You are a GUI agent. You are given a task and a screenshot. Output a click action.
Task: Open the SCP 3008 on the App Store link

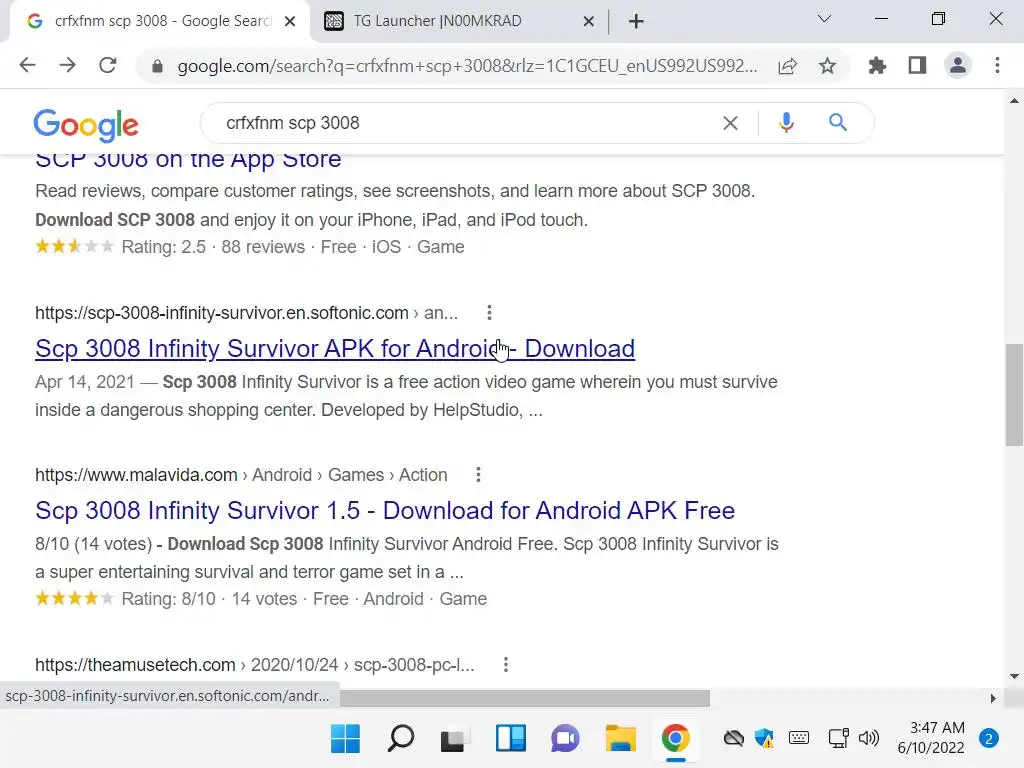click(x=188, y=159)
